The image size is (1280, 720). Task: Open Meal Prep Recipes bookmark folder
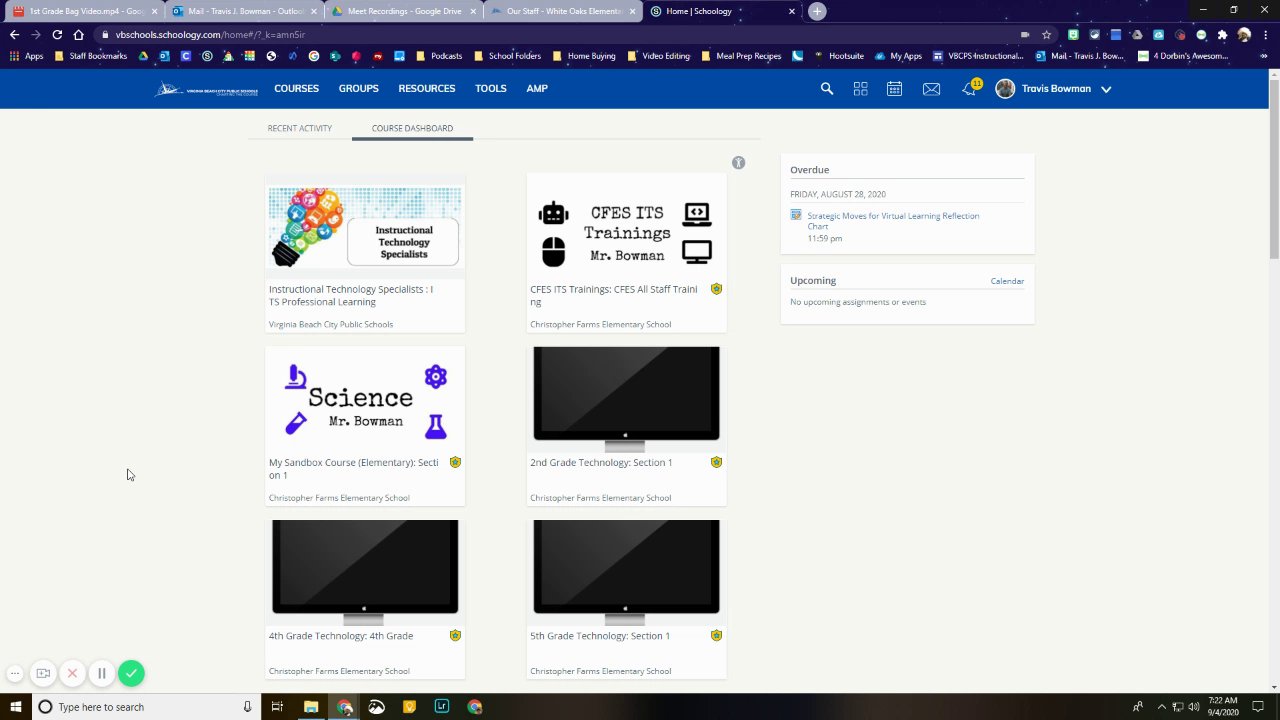click(741, 56)
